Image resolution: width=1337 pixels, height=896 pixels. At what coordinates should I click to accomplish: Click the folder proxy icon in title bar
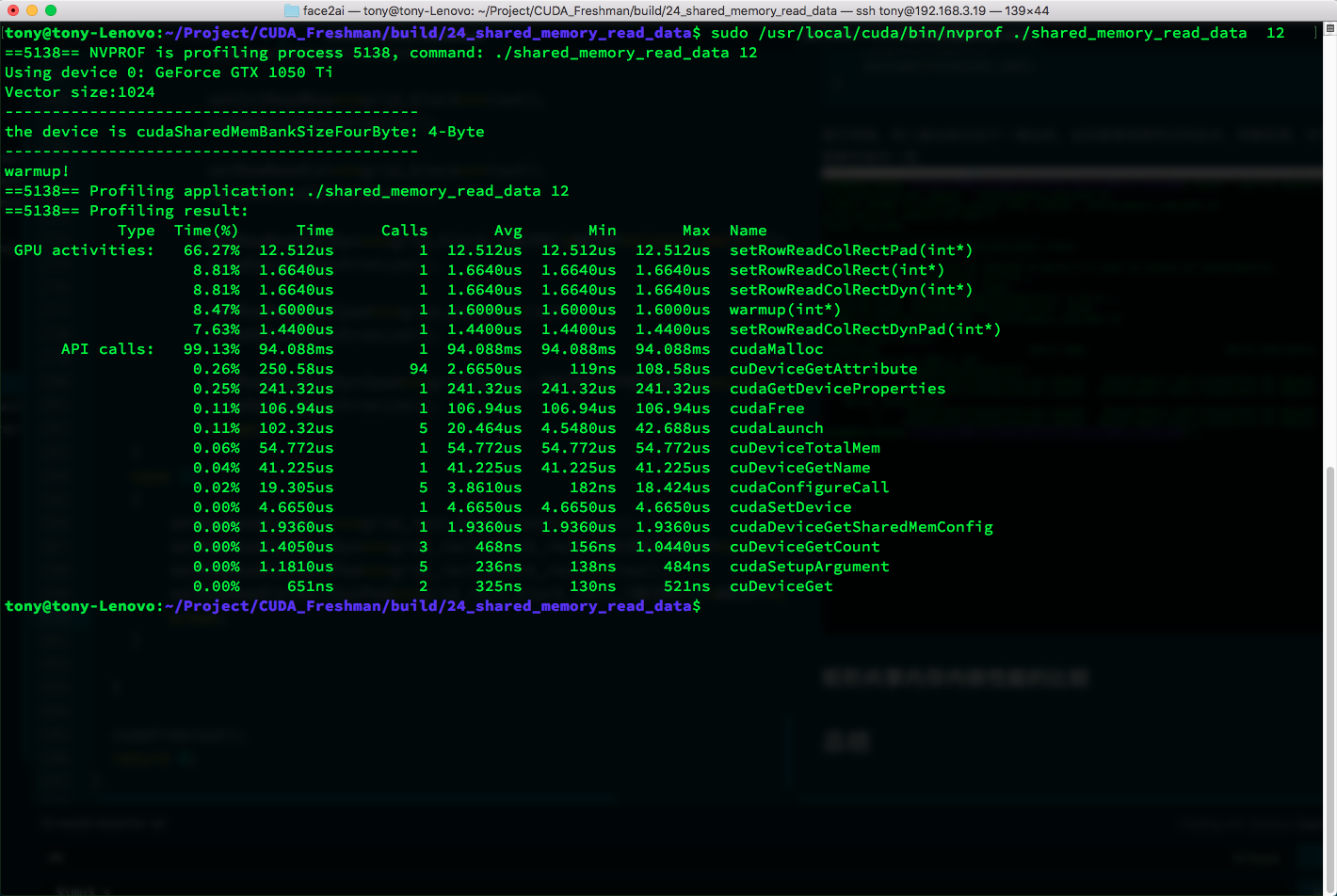tap(292, 10)
